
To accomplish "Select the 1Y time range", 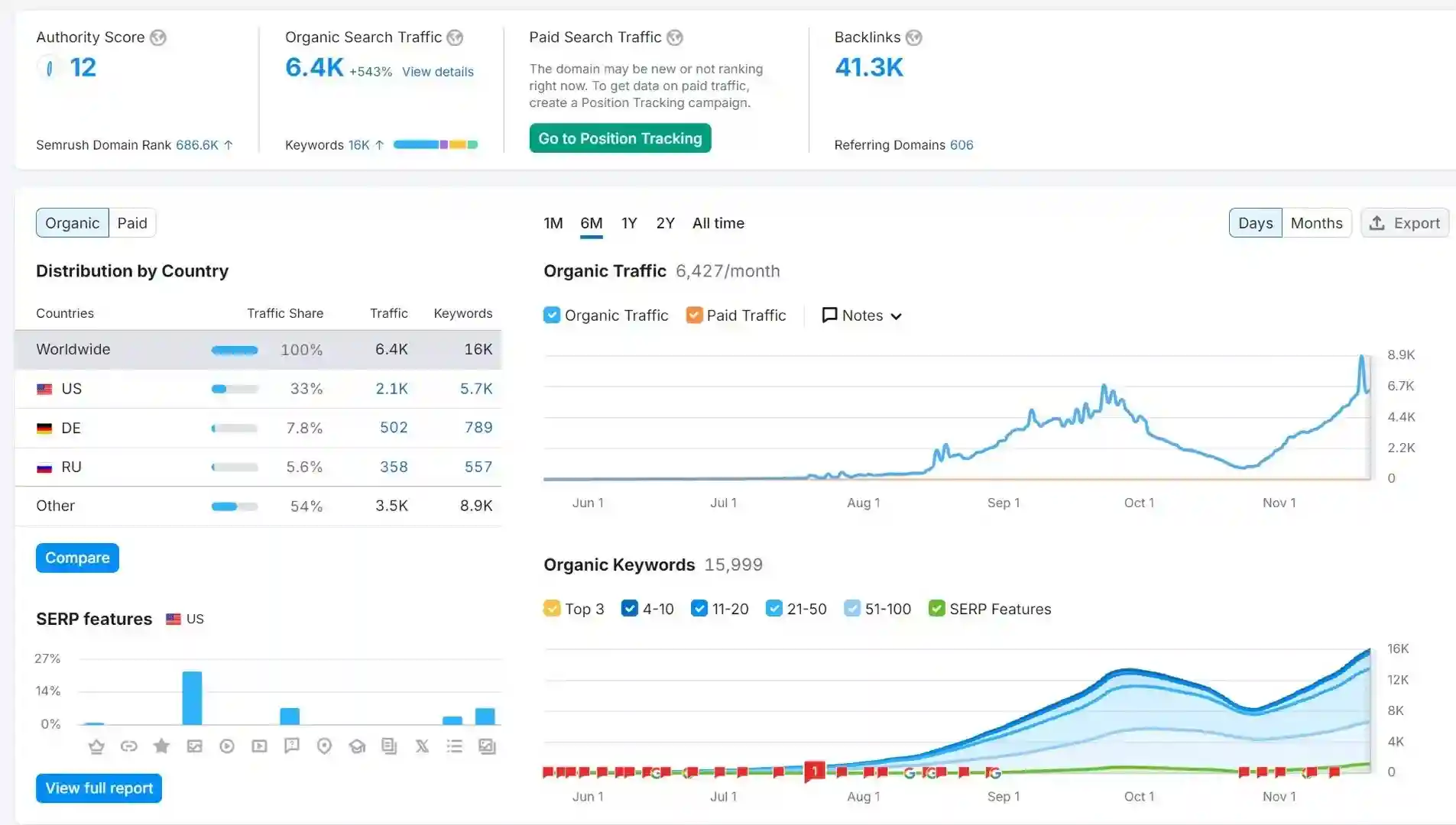I will 629,223.
